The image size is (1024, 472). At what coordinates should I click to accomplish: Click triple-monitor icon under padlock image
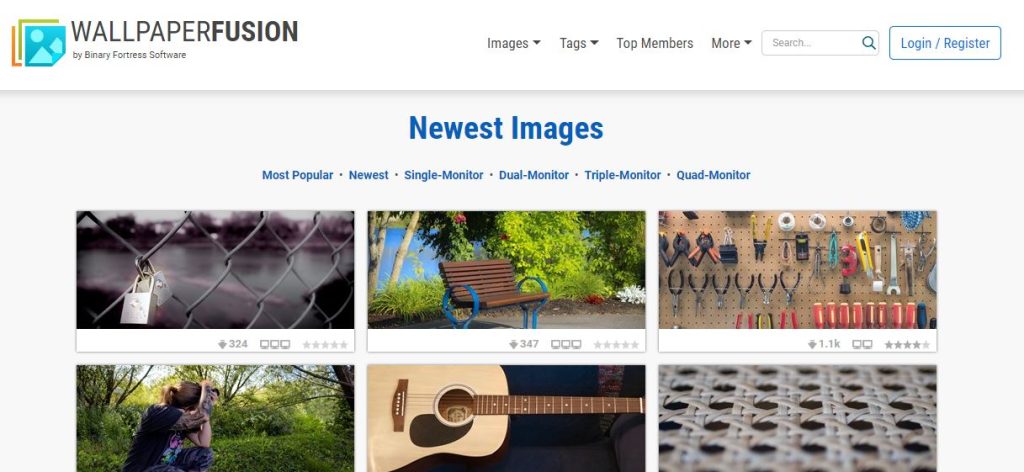275,344
